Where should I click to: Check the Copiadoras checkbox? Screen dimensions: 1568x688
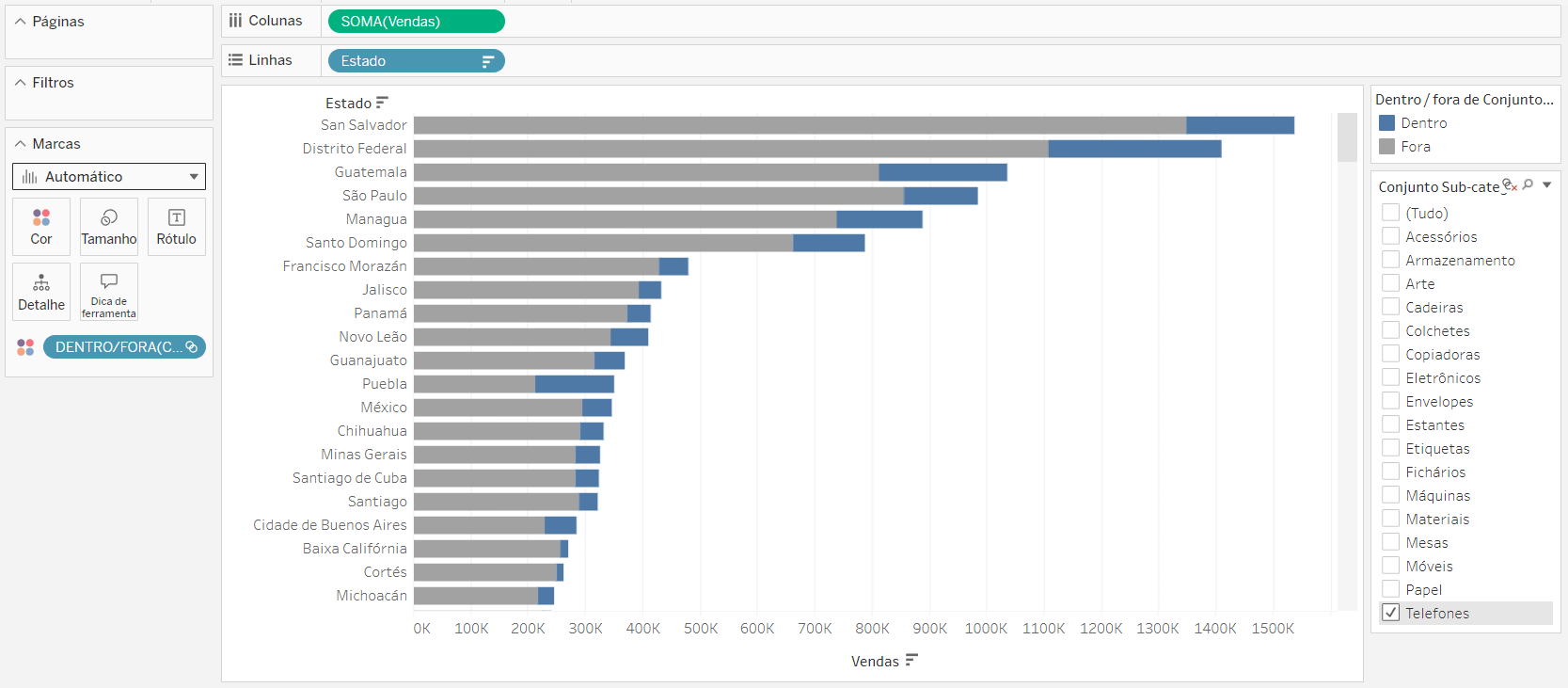[x=1390, y=354]
